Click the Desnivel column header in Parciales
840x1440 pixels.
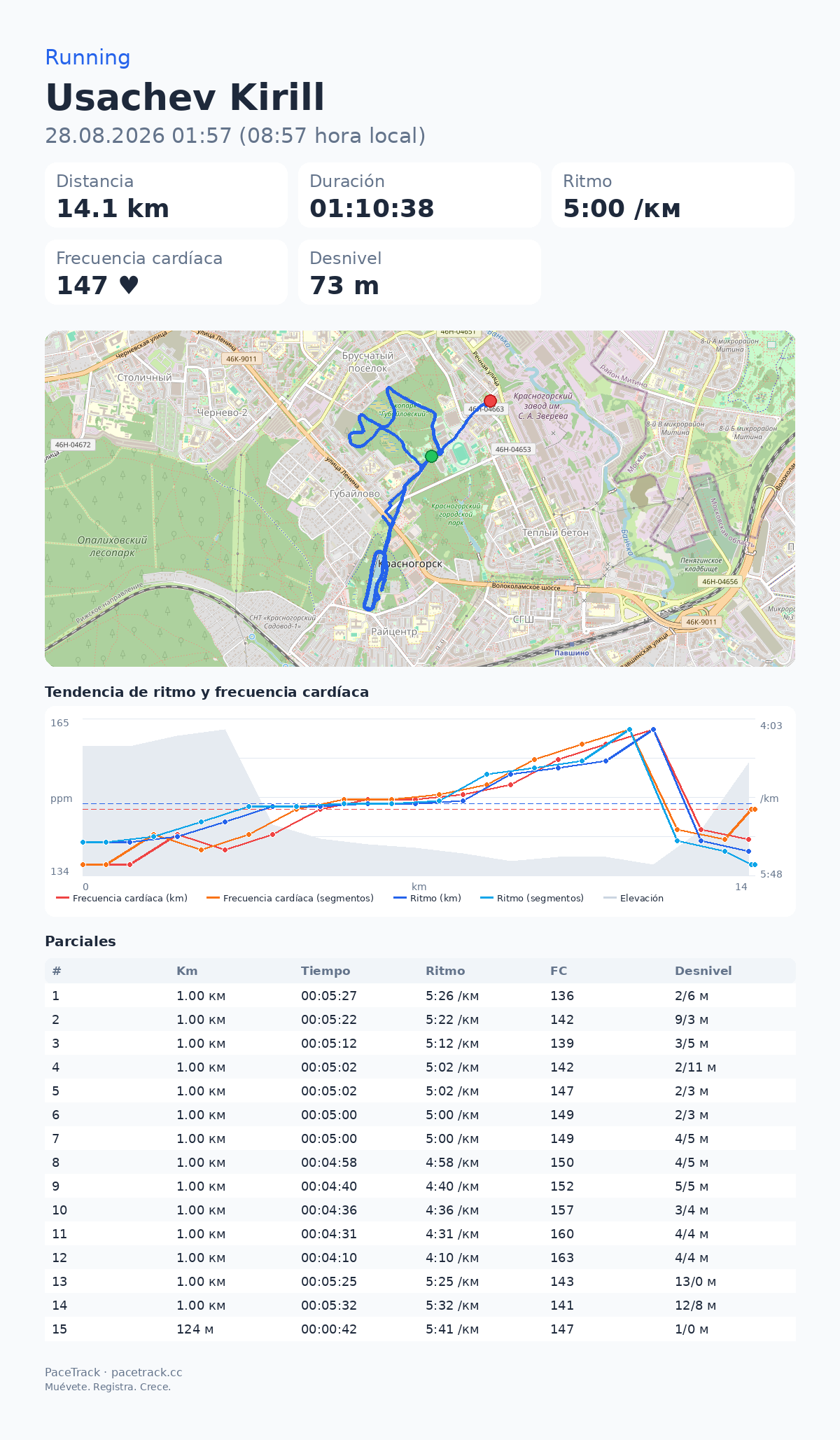[703, 971]
